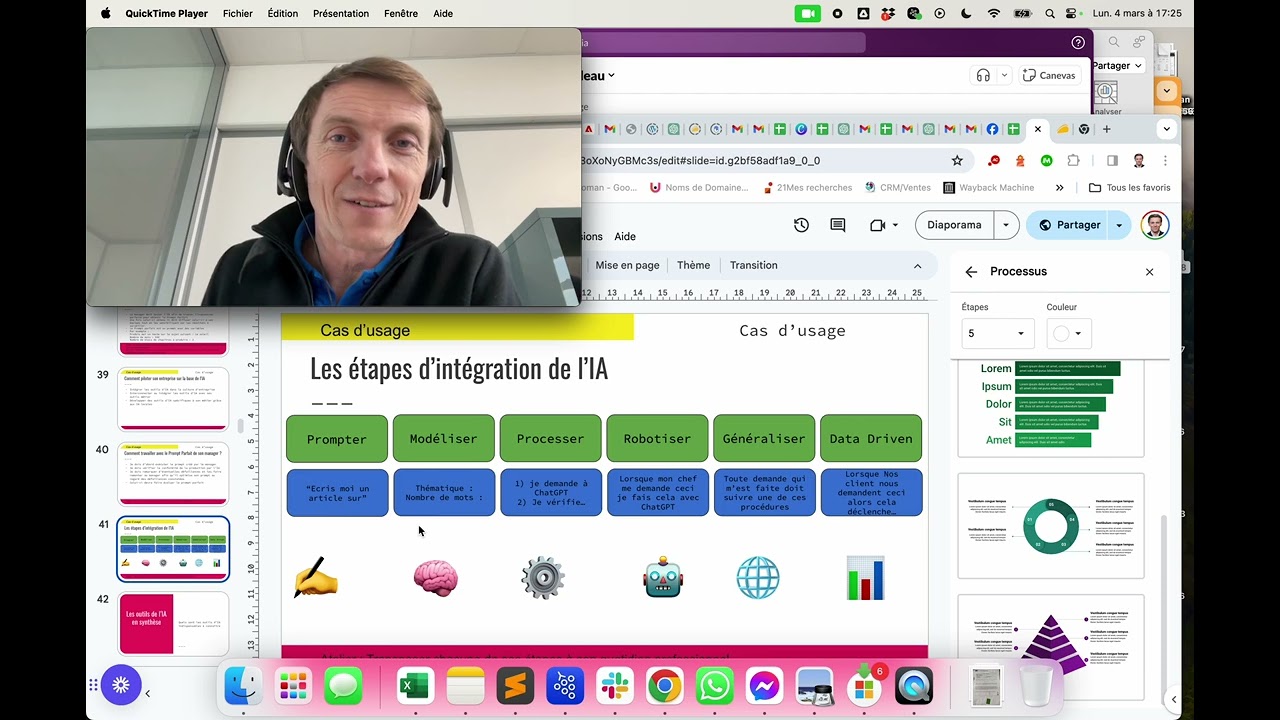Expand the Partager dropdown arrow

point(1119,225)
